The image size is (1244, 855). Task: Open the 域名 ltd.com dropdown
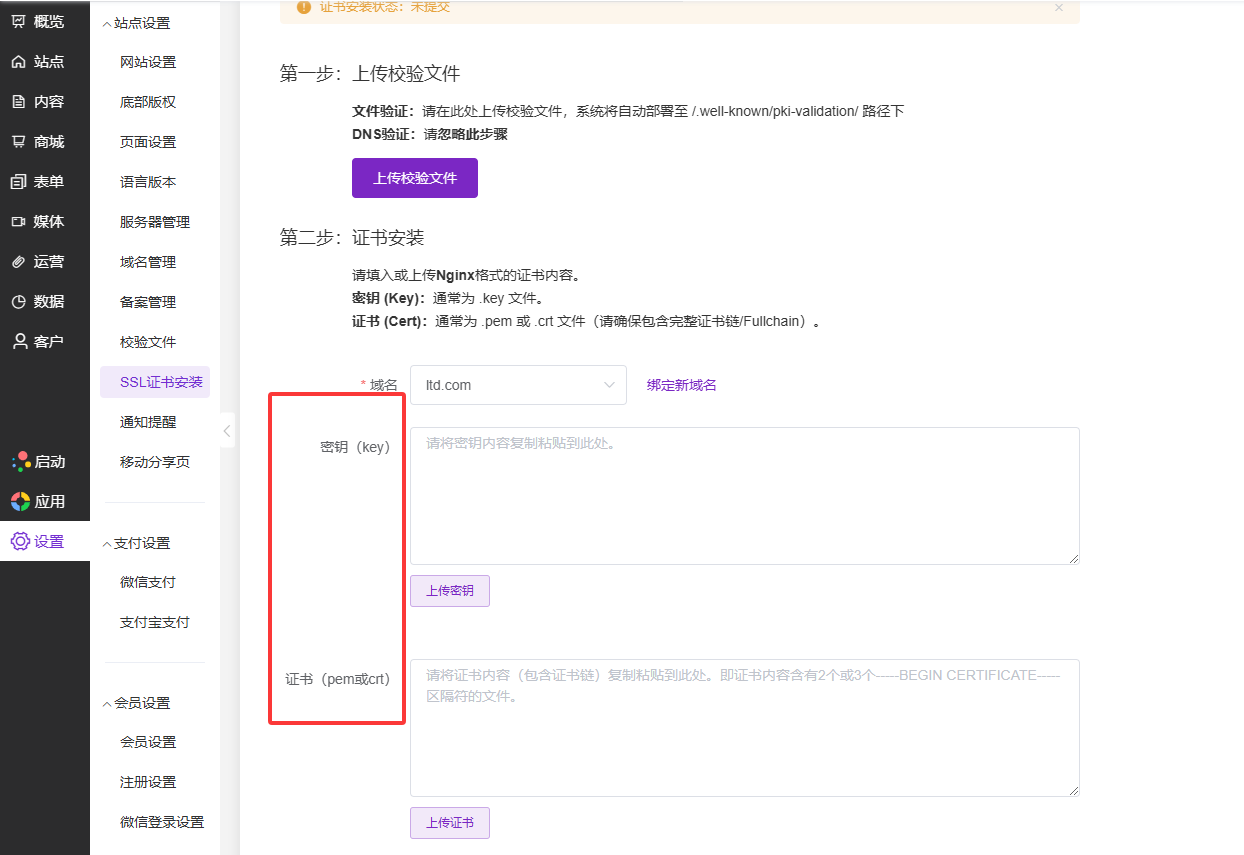[518, 385]
